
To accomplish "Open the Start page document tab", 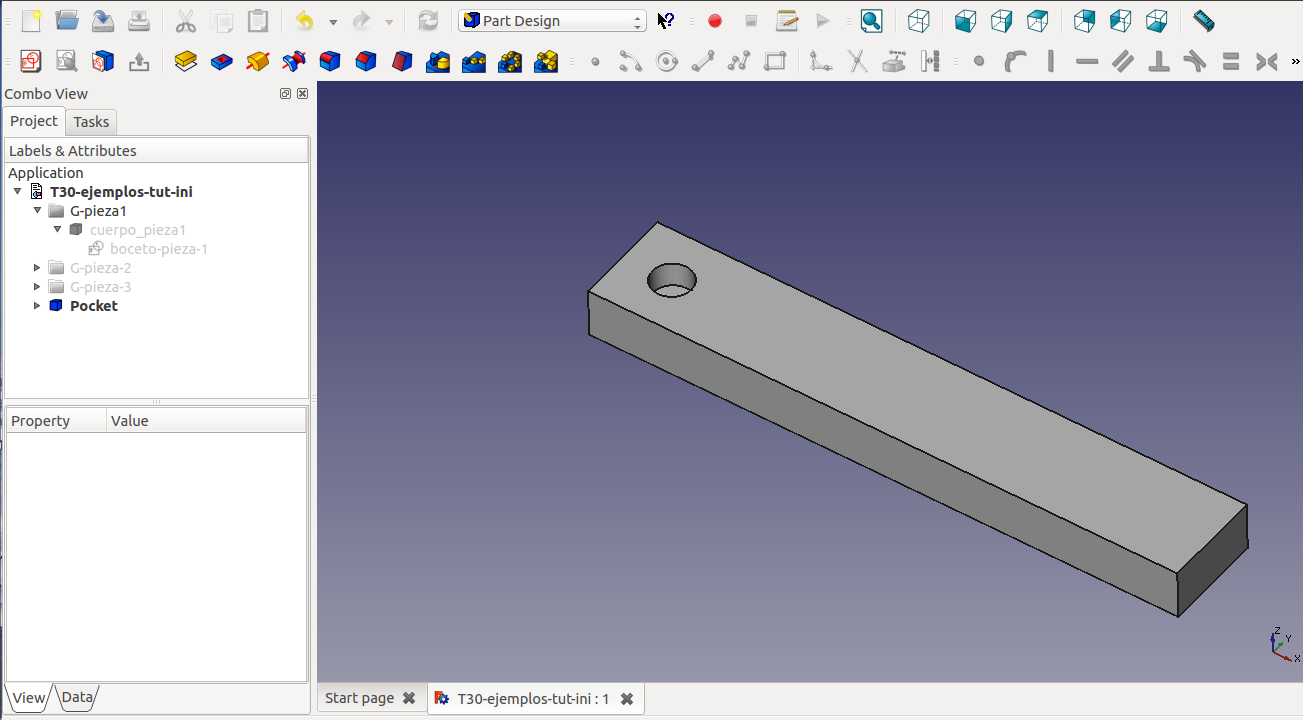I will pos(359,698).
